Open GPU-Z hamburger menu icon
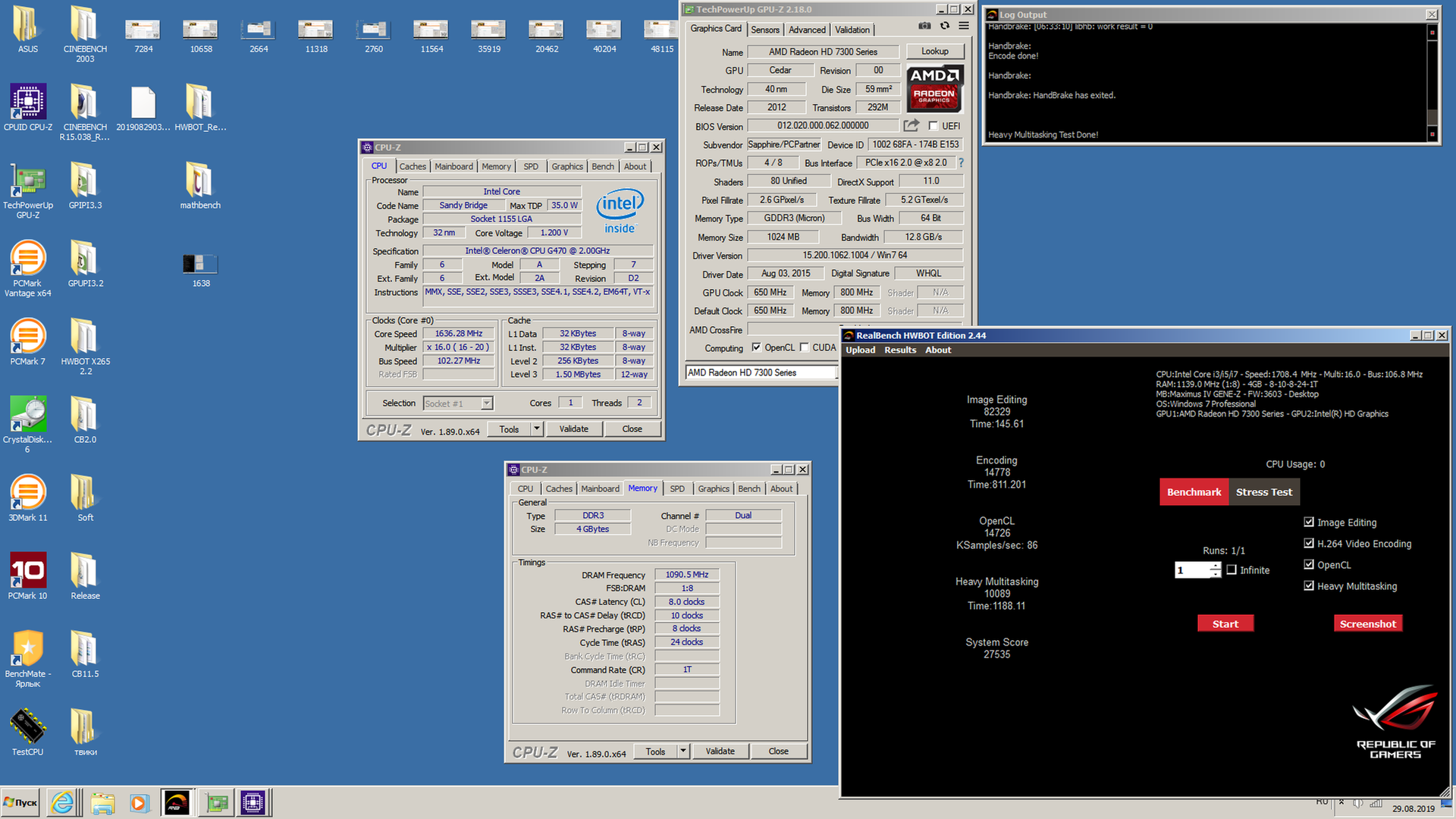This screenshot has width=1456, height=819. (x=964, y=26)
